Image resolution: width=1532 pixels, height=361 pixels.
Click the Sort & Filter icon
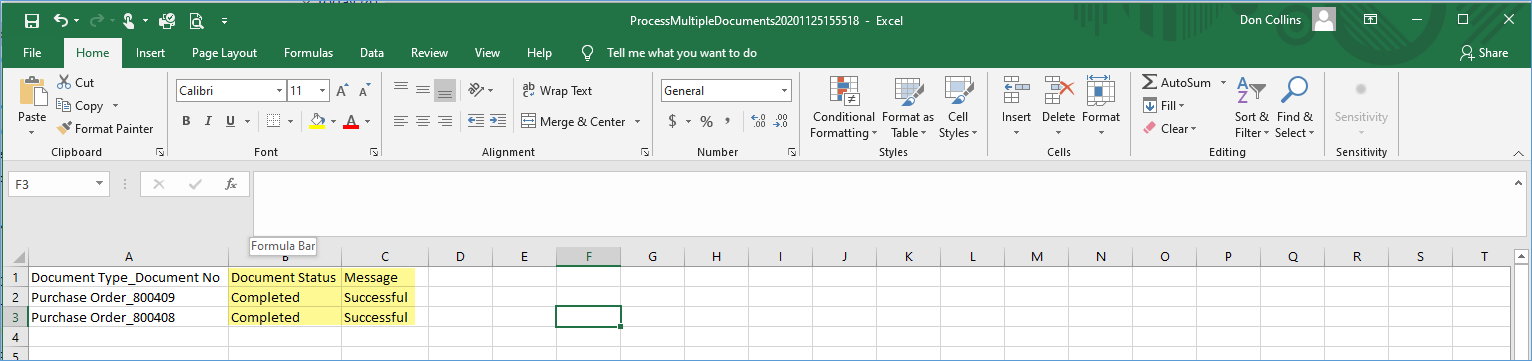pyautogui.click(x=1251, y=91)
